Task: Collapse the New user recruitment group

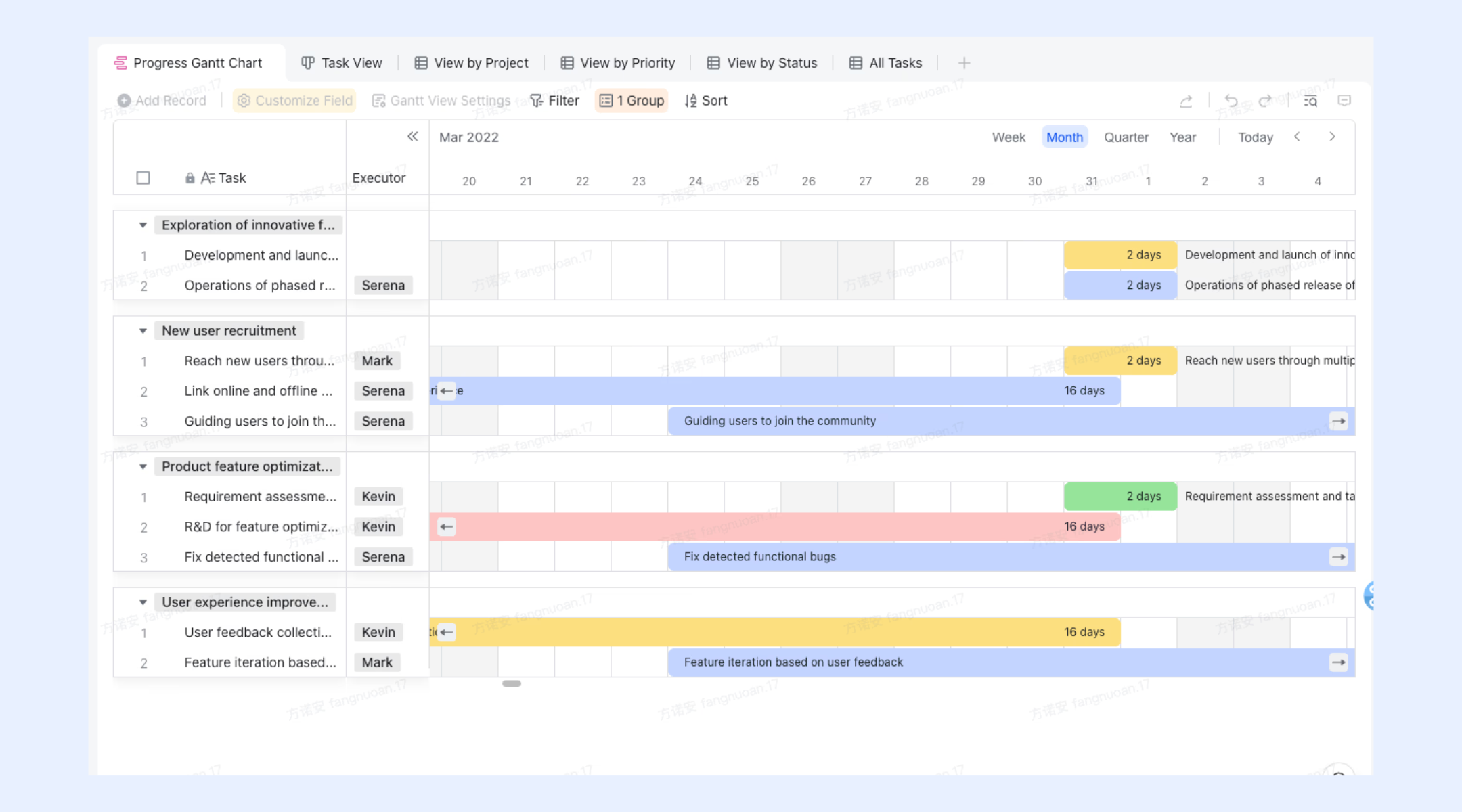Action: pyautogui.click(x=143, y=331)
